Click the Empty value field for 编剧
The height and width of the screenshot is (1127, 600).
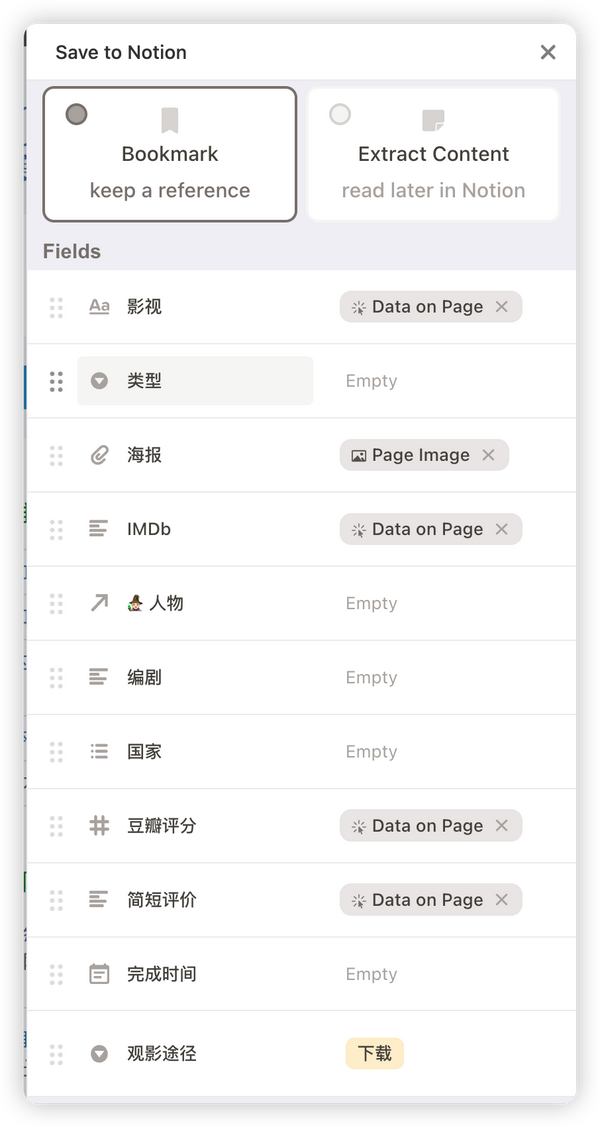pyautogui.click(x=371, y=677)
